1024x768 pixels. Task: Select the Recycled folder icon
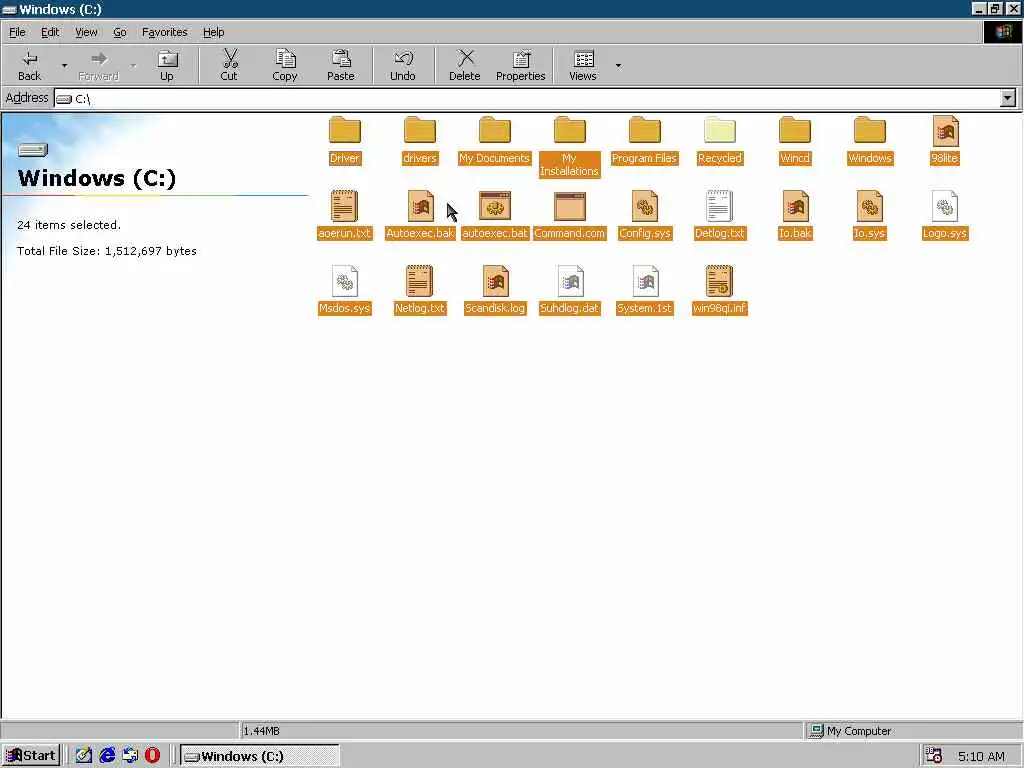tap(720, 130)
